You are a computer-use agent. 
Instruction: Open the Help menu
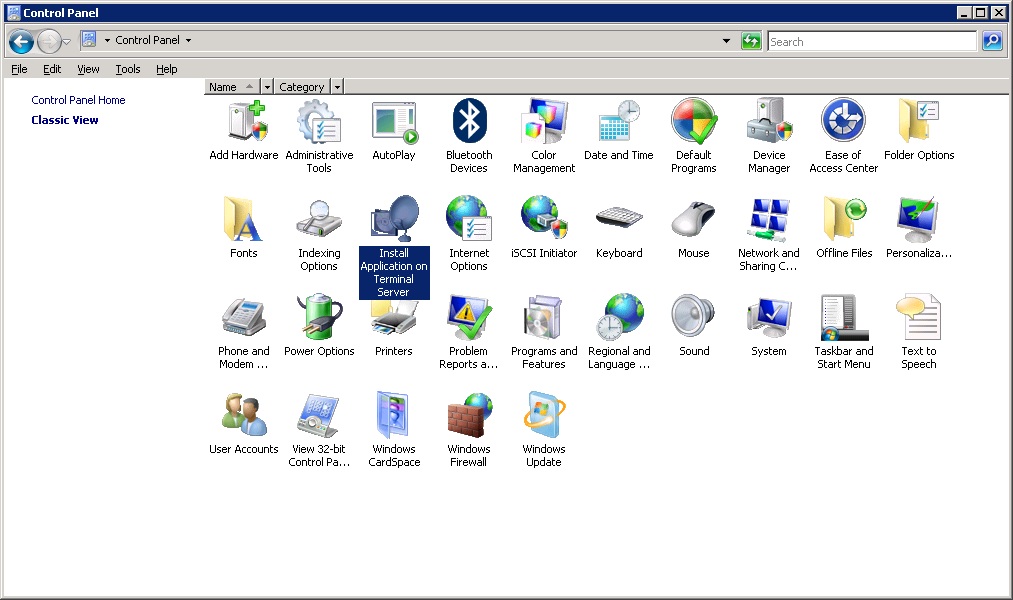pyautogui.click(x=167, y=69)
